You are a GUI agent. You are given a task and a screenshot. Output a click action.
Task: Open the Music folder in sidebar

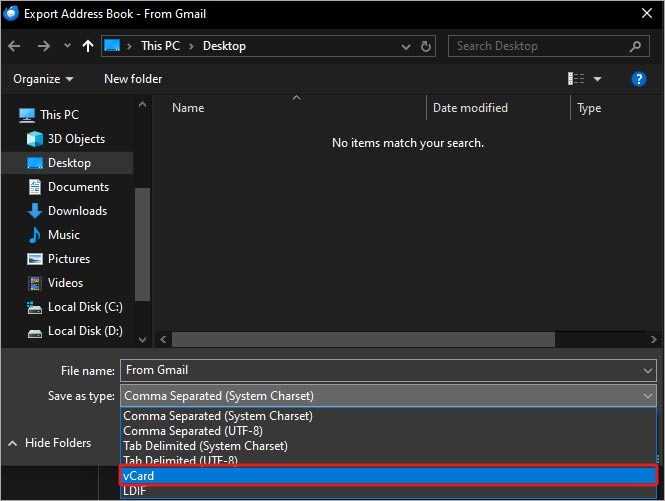(64, 235)
